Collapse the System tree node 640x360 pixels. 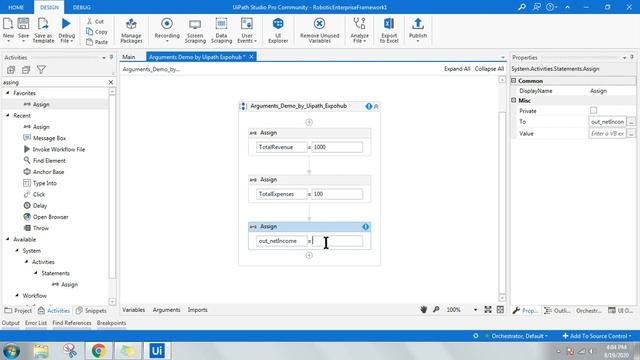[x=17, y=250]
